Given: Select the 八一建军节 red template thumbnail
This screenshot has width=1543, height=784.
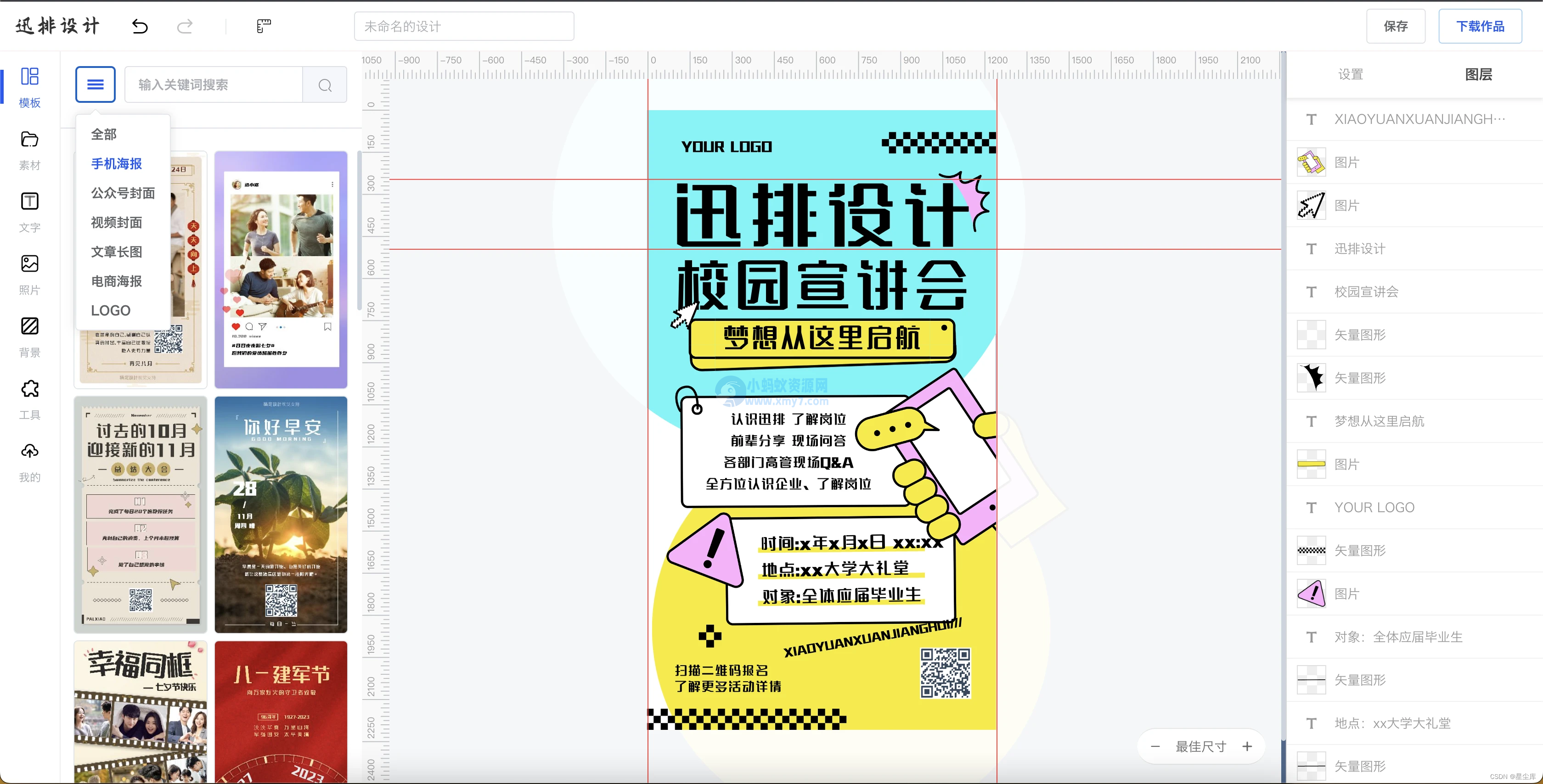Looking at the screenshot, I should [280, 711].
